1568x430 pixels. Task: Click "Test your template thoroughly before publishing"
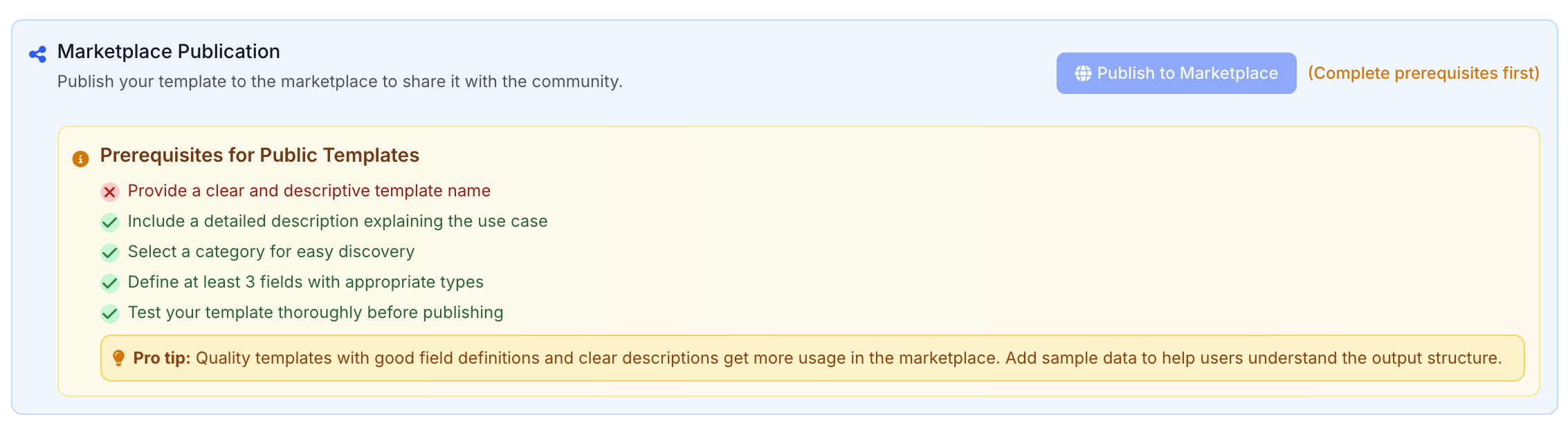tap(316, 312)
